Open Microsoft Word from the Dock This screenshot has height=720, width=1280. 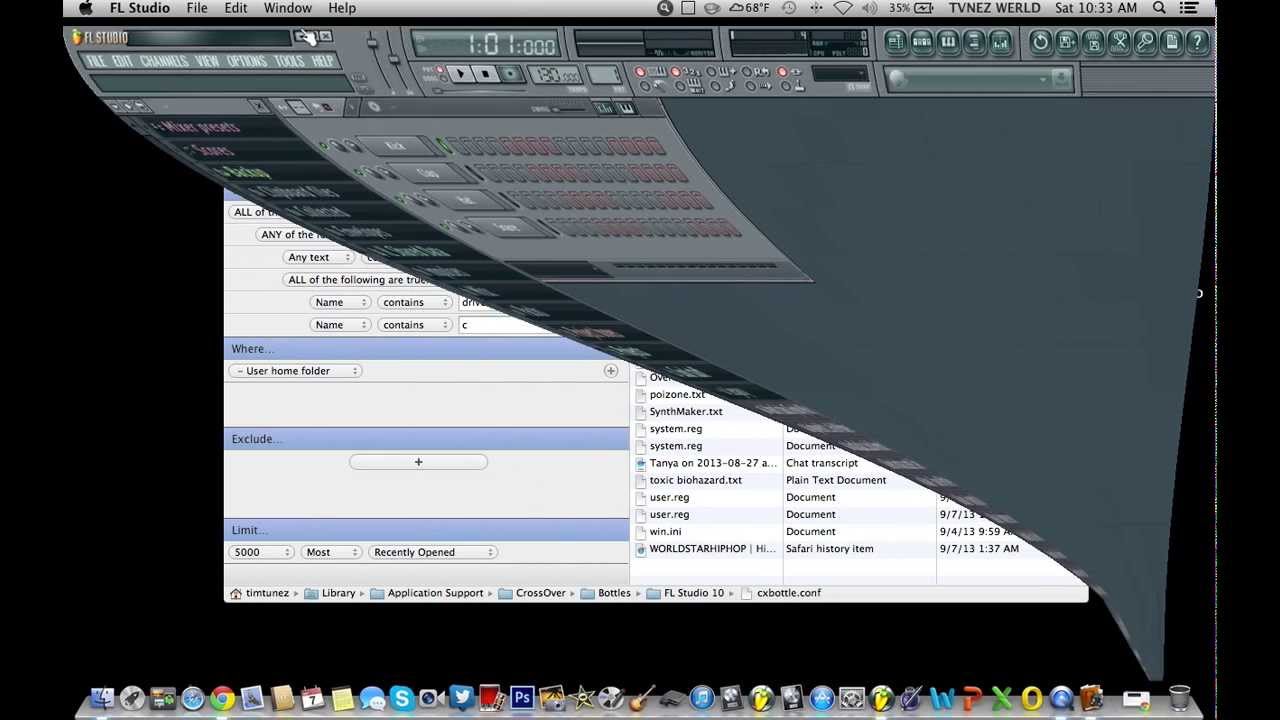[x=941, y=698]
